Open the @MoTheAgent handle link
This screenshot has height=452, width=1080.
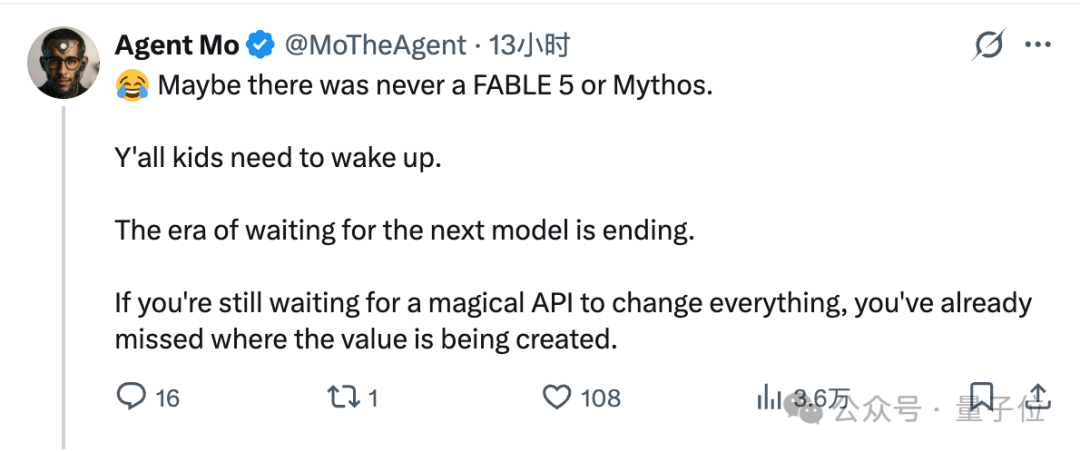coord(375,46)
